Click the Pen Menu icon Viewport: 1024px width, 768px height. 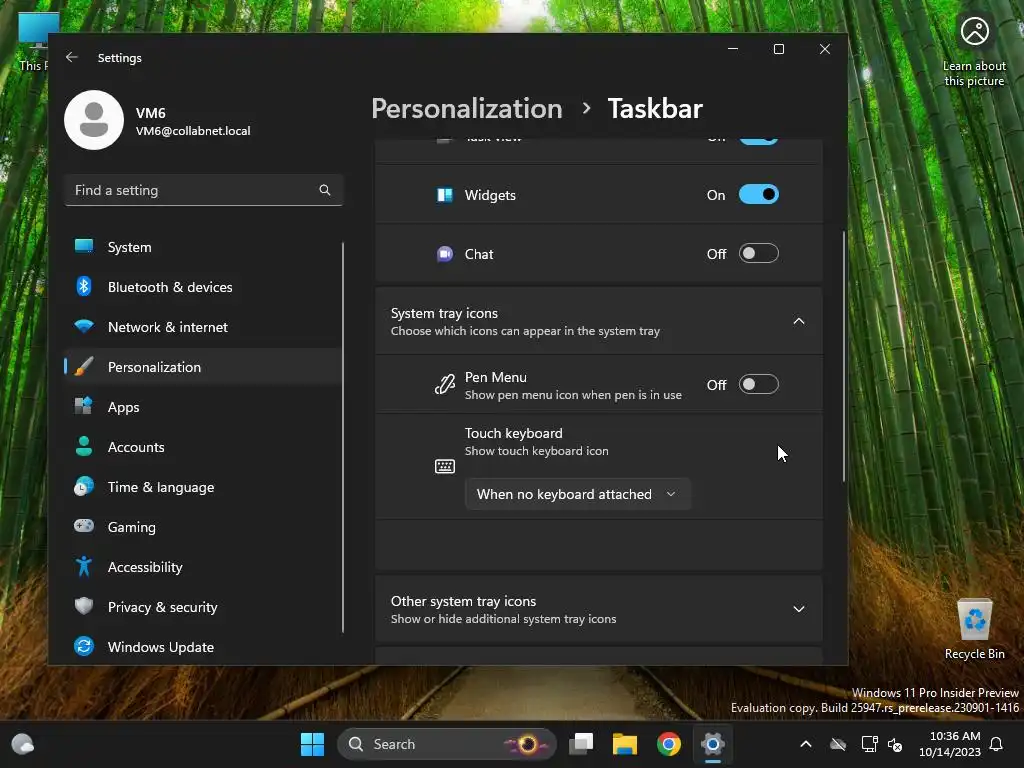tap(445, 385)
